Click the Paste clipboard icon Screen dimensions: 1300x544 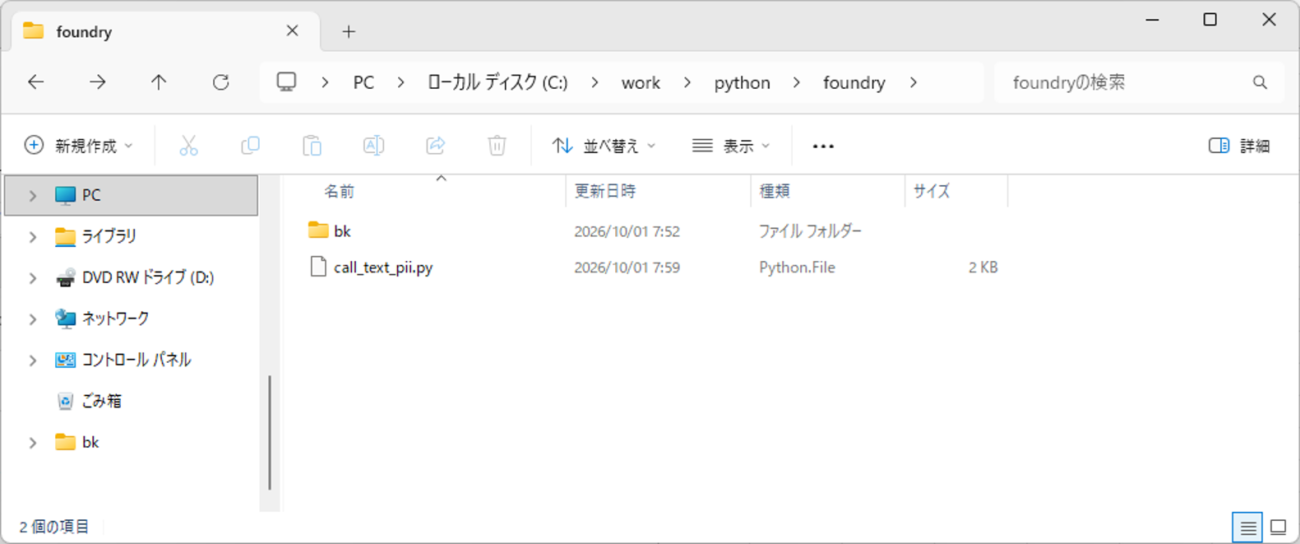[x=312, y=146]
